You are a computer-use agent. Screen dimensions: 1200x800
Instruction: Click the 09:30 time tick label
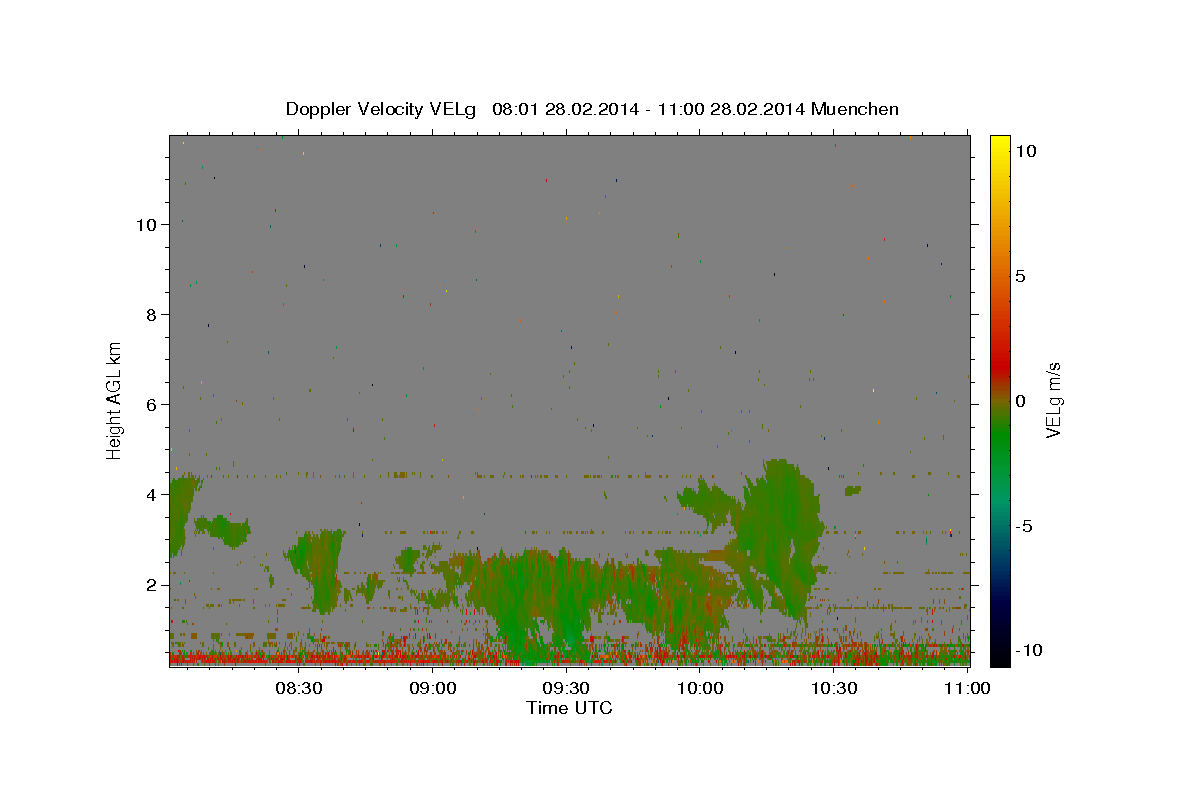(566, 688)
